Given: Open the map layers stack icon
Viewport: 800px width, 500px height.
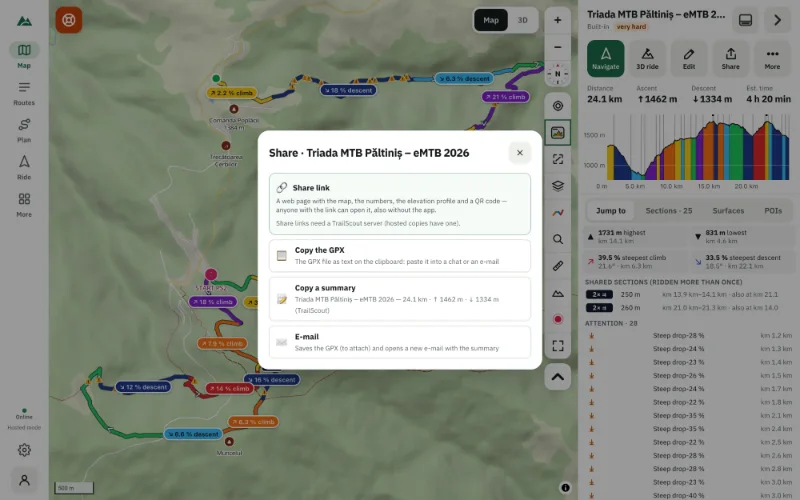Looking at the screenshot, I should 558,186.
